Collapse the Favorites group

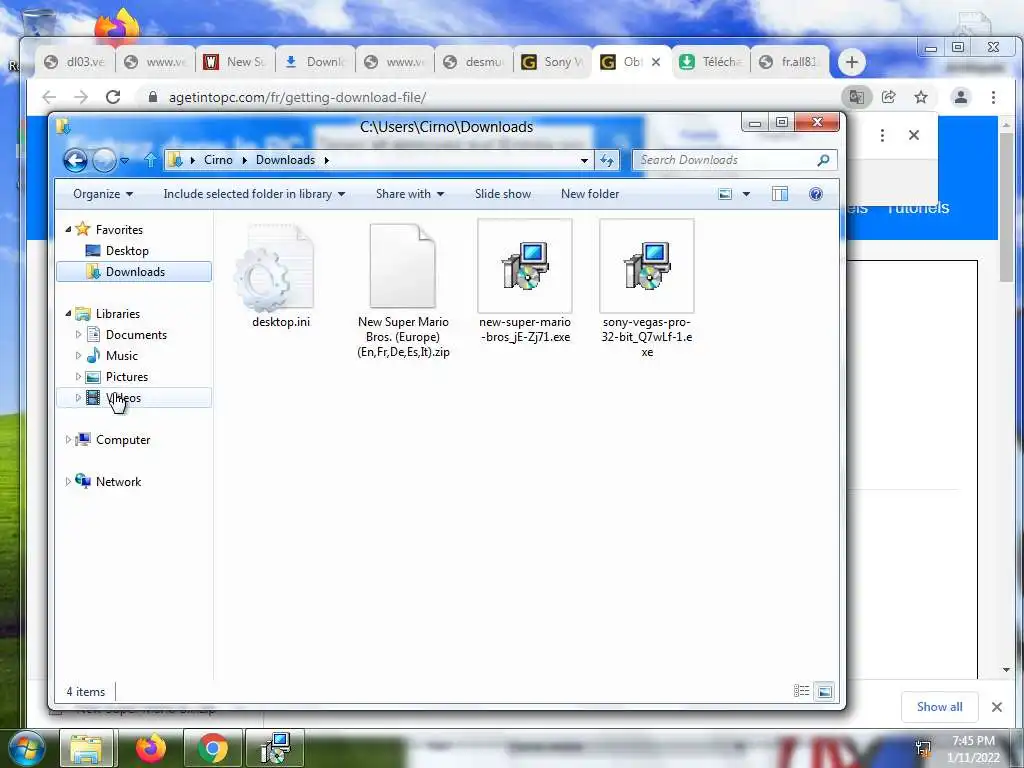click(68, 229)
